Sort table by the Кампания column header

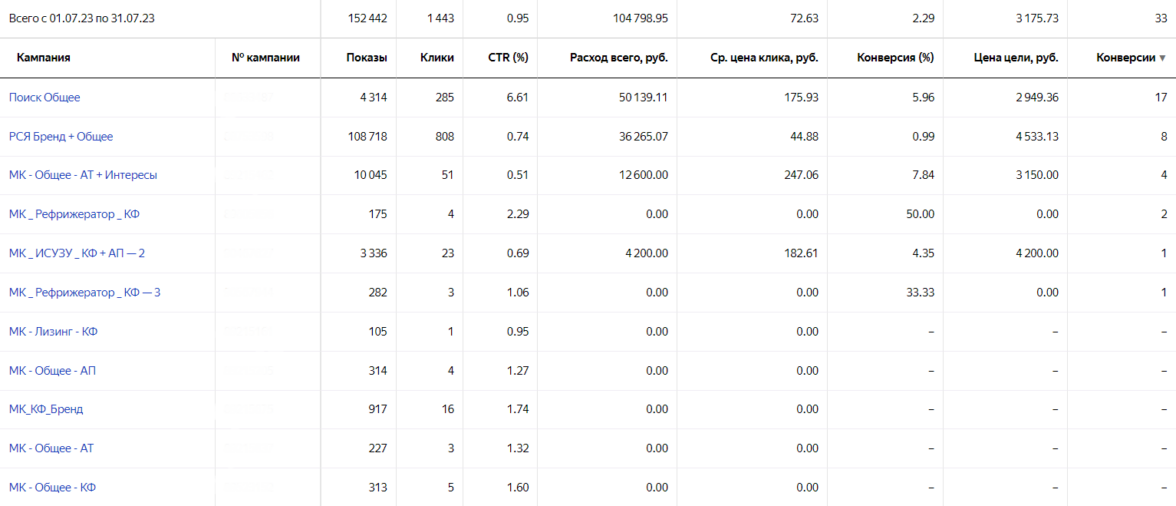point(43,58)
